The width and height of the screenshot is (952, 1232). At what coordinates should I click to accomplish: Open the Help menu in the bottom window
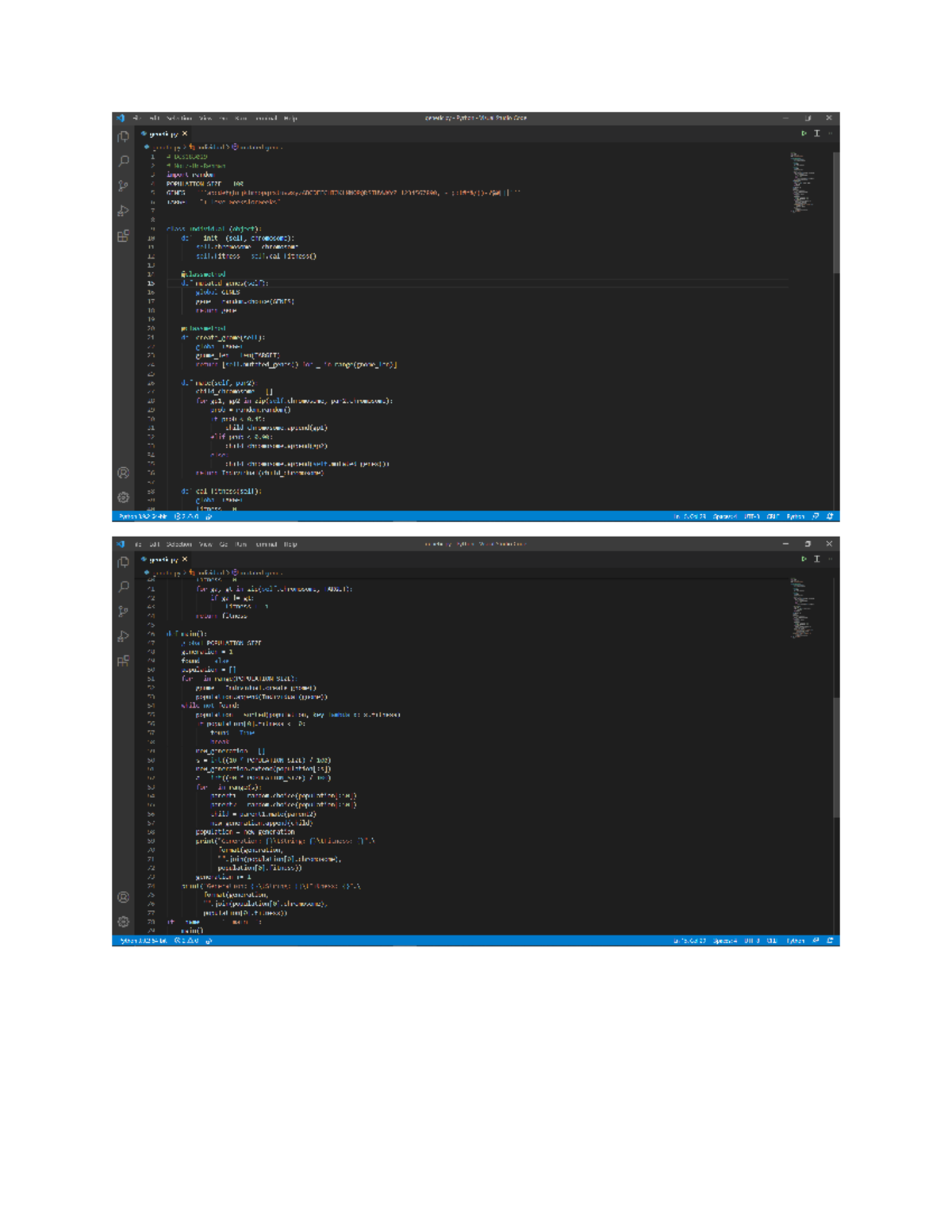point(290,544)
